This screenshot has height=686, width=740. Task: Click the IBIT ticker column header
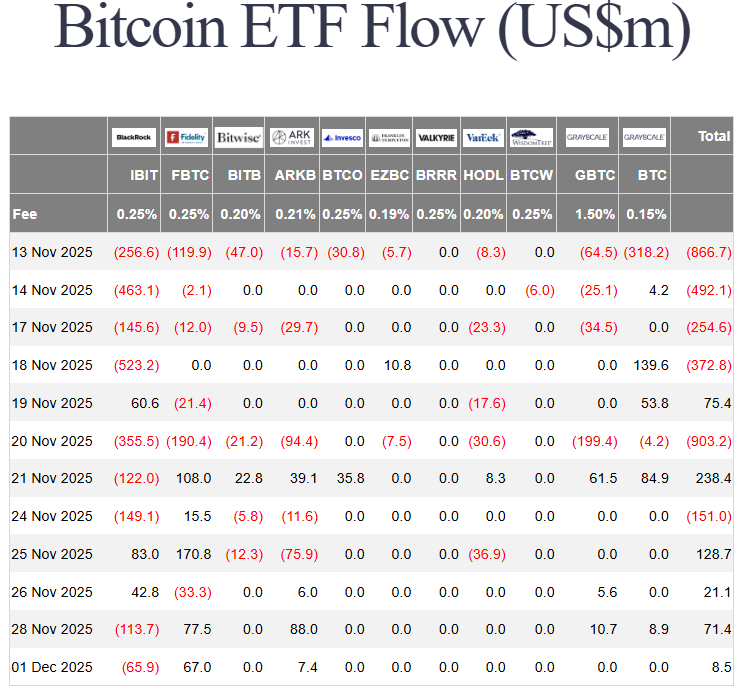pyautogui.click(x=144, y=175)
